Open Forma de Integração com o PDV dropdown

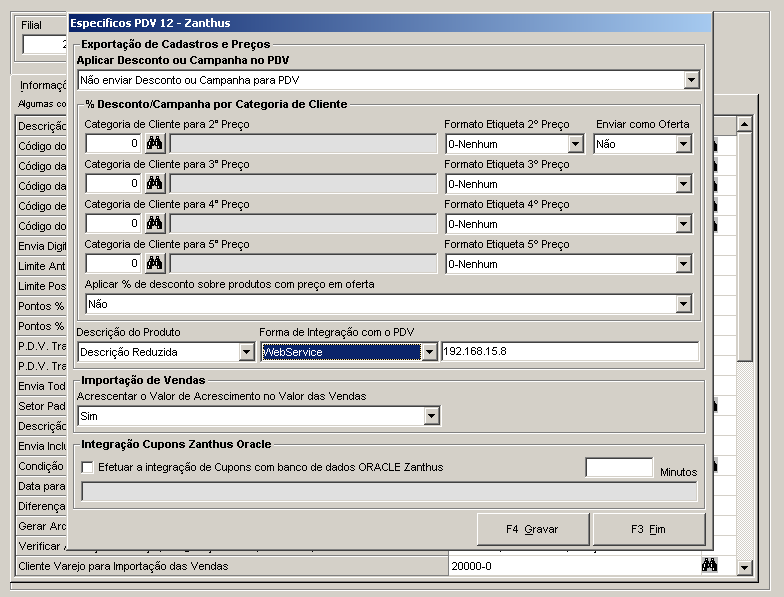(x=429, y=352)
